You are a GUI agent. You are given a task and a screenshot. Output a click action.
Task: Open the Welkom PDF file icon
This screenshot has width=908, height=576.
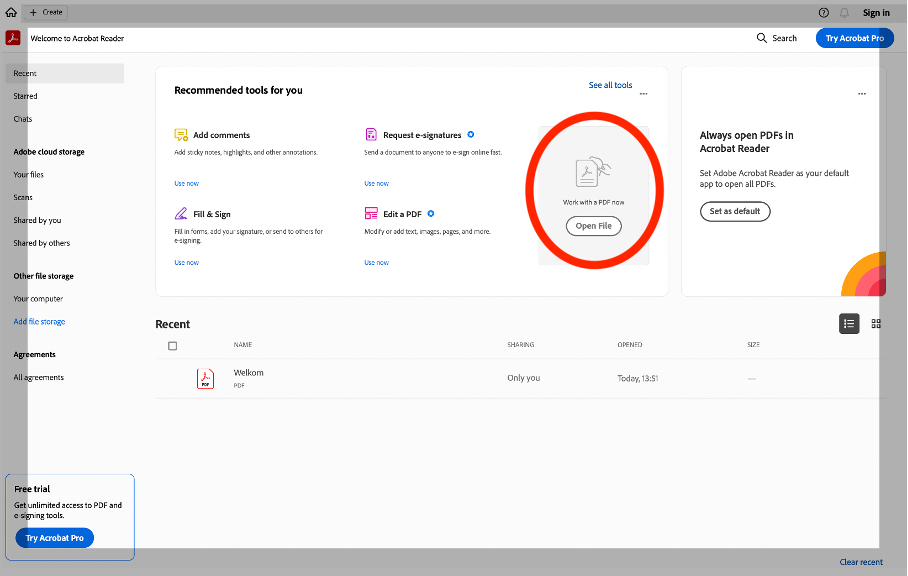click(205, 379)
